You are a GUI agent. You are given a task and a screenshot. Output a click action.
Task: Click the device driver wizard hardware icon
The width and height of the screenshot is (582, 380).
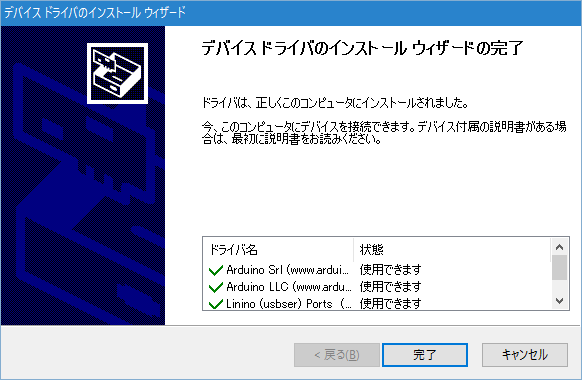[117, 73]
